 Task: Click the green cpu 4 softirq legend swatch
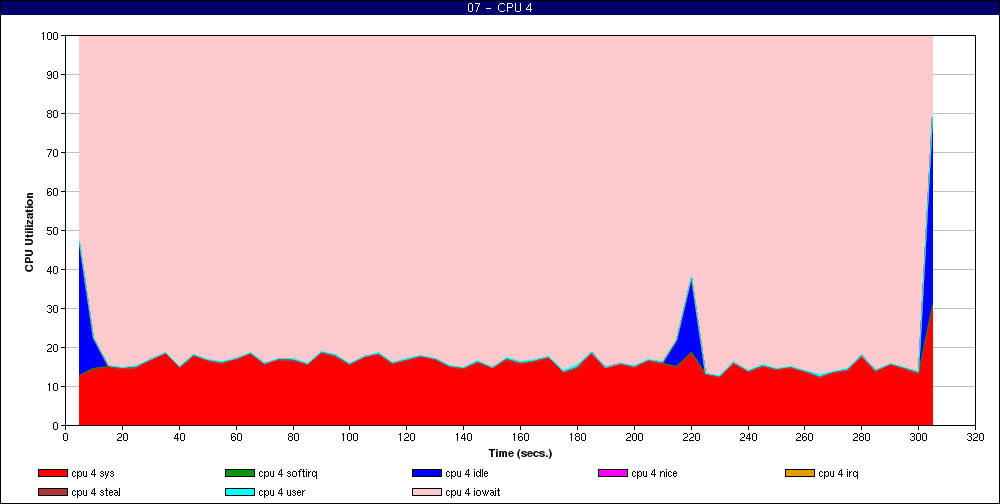pos(240,473)
